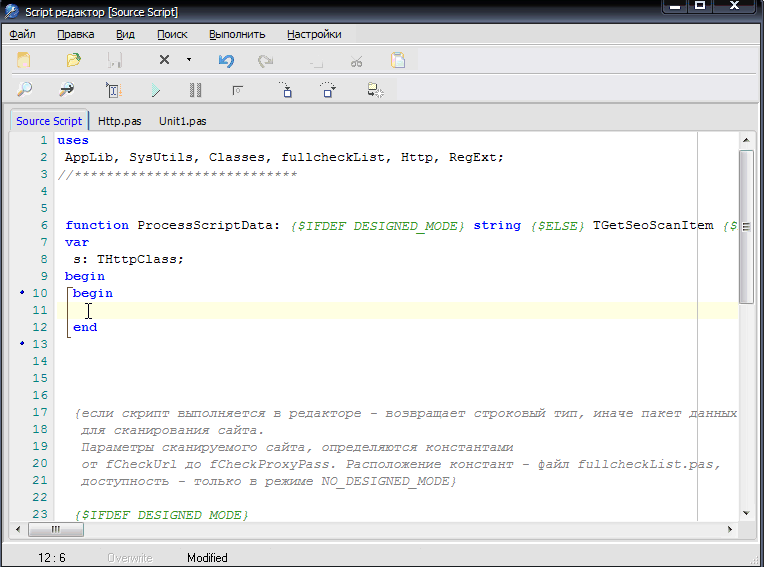Click the Undo arrow icon
Viewport: 764px width, 567px height.
click(x=226, y=61)
